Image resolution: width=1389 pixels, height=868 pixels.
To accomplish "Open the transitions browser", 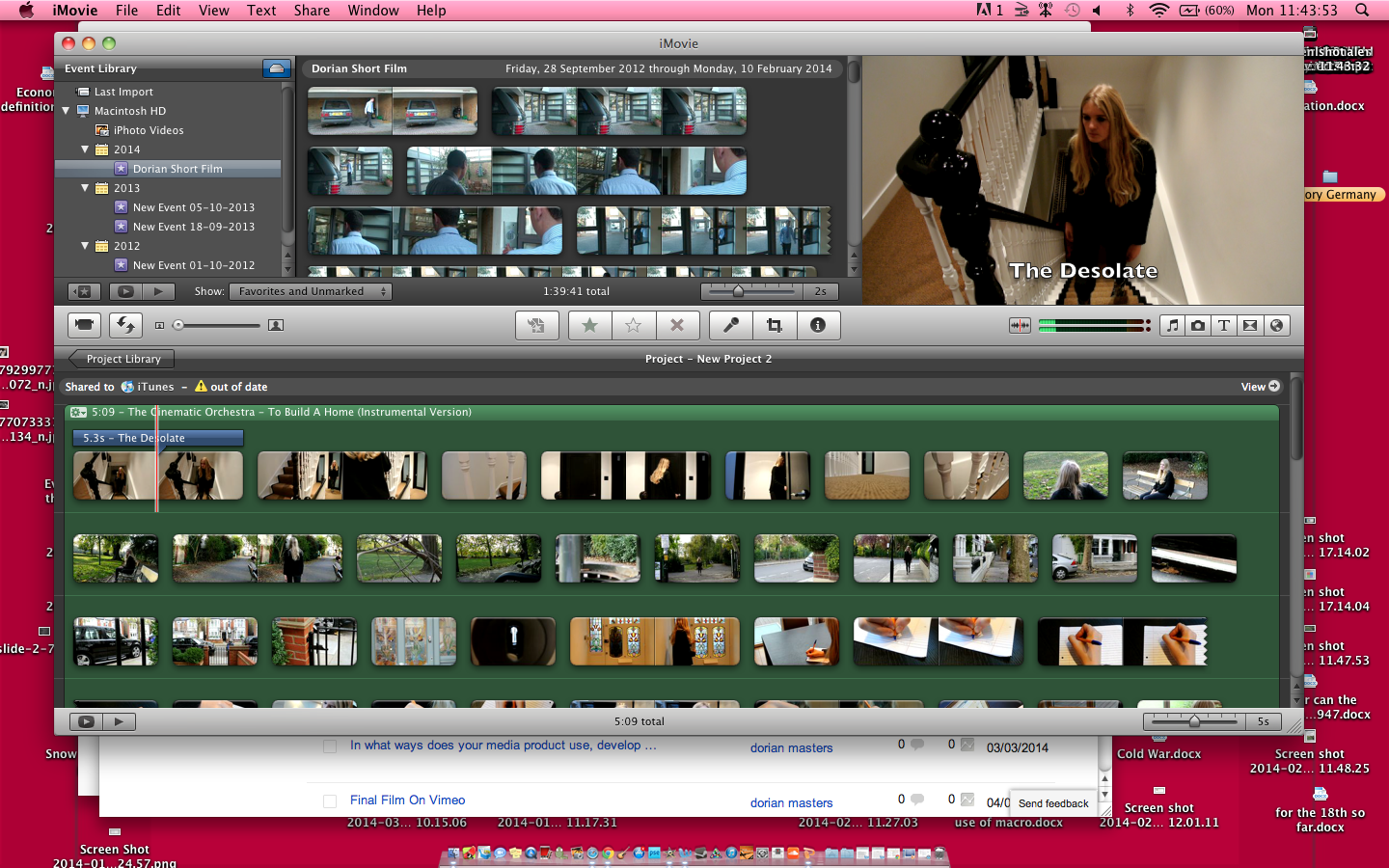I will [x=1250, y=325].
